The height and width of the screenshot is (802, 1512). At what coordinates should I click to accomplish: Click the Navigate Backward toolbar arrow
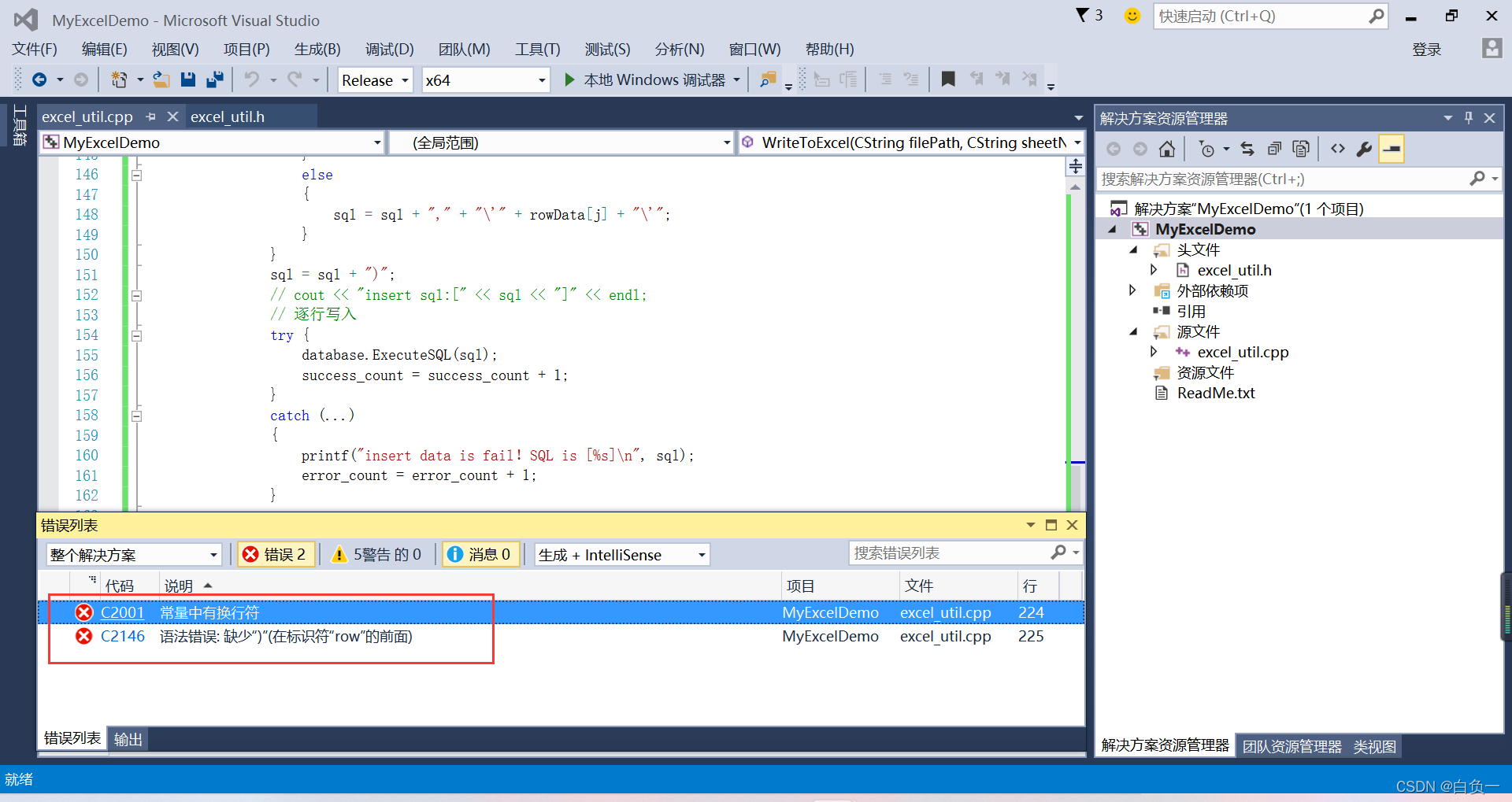click(39, 79)
